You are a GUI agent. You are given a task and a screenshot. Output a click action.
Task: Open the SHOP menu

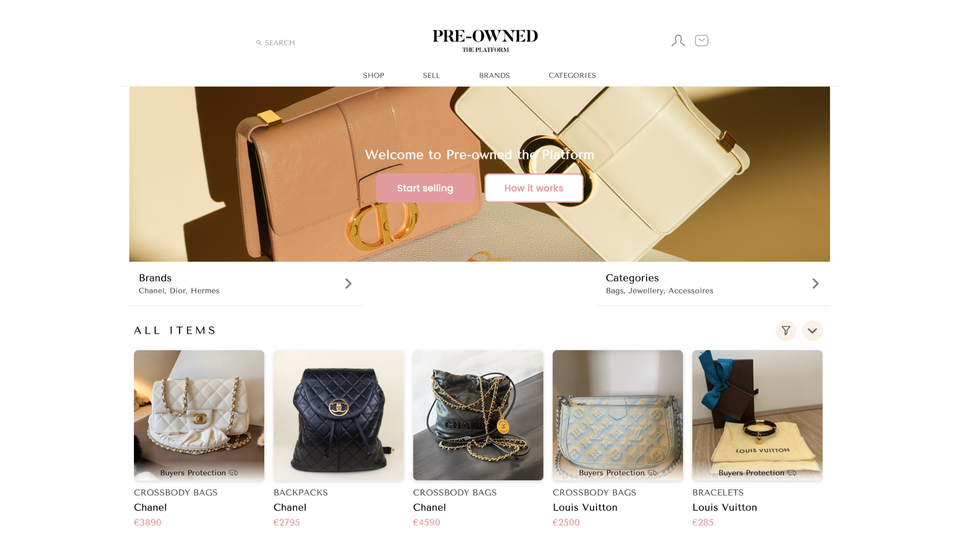point(373,75)
